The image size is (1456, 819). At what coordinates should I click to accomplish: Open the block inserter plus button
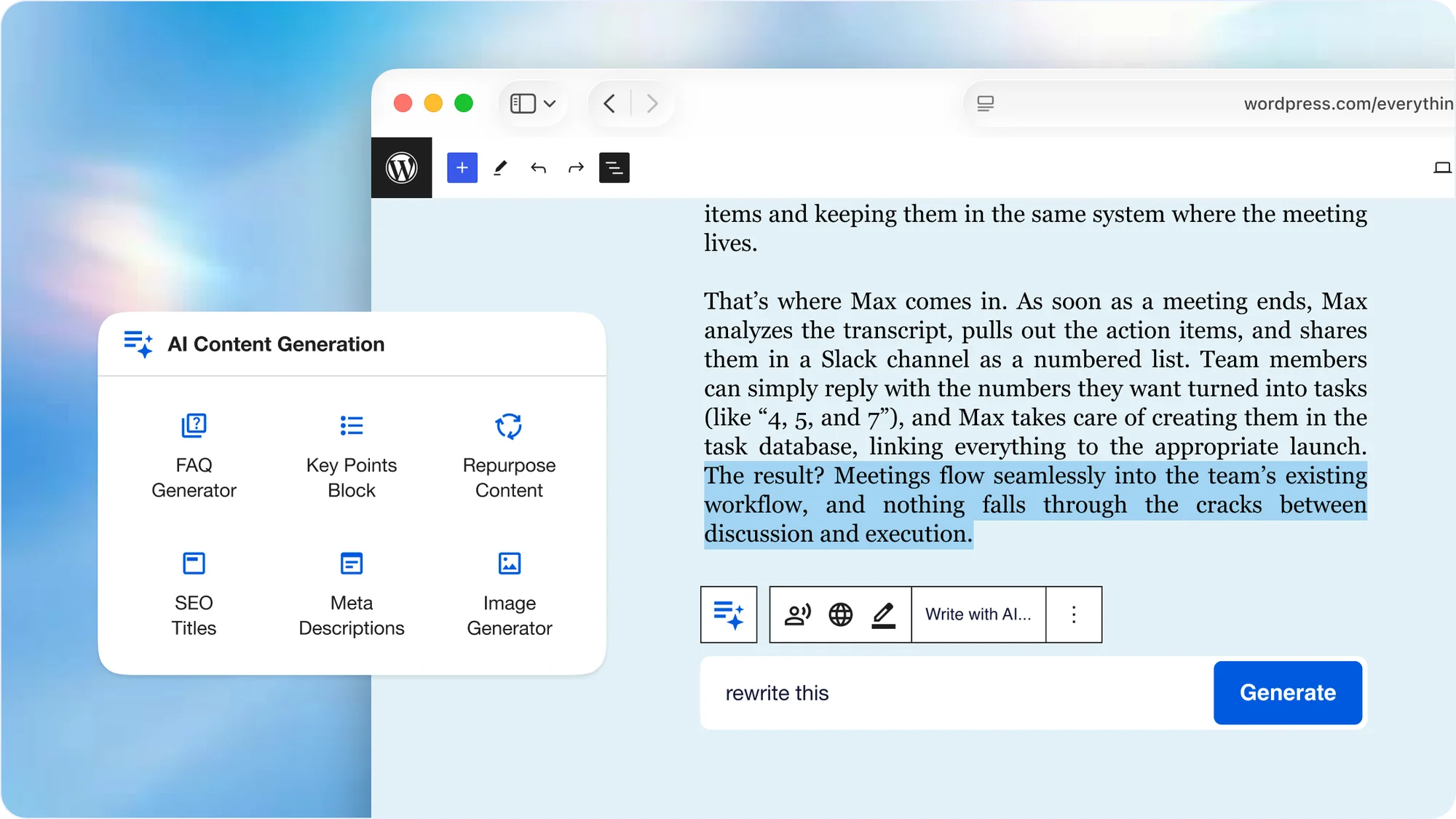[x=462, y=167]
